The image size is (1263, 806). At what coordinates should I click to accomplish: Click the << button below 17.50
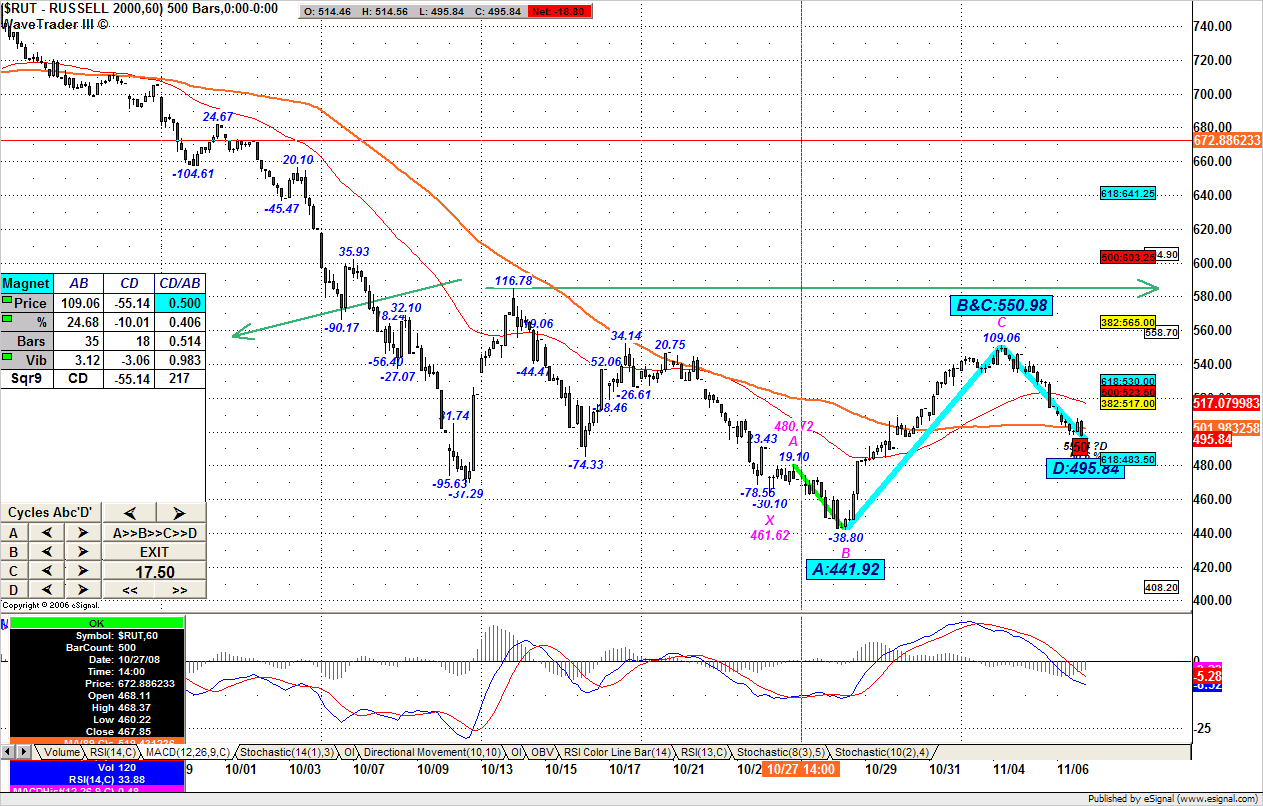pos(129,590)
